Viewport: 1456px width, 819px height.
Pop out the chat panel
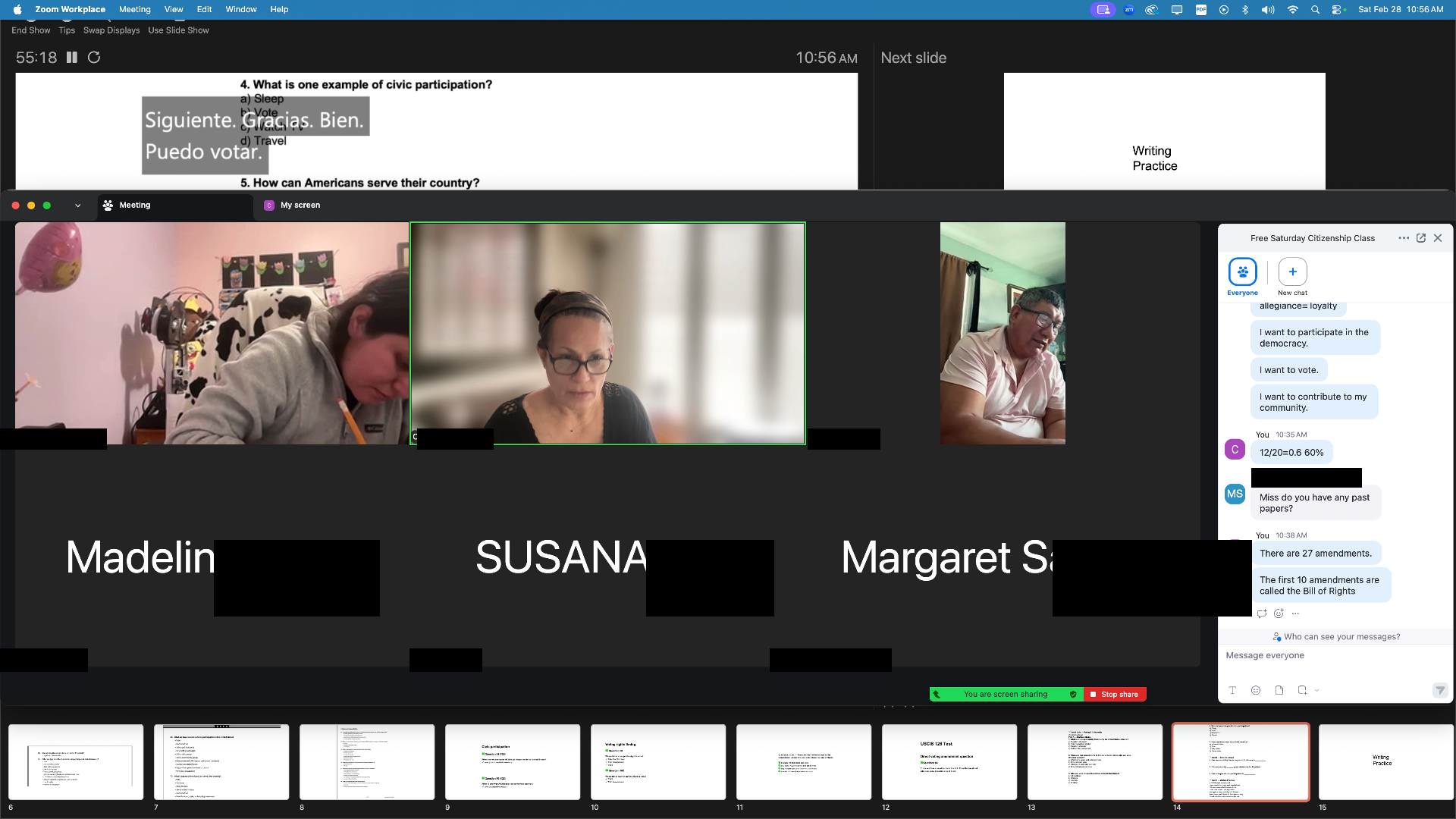(1421, 238)
